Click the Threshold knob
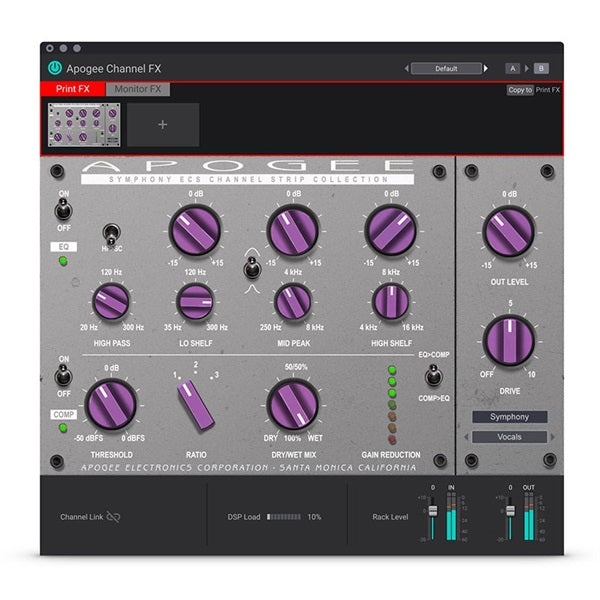The height and width of the screenshot is (600, 600). (111, 406)
